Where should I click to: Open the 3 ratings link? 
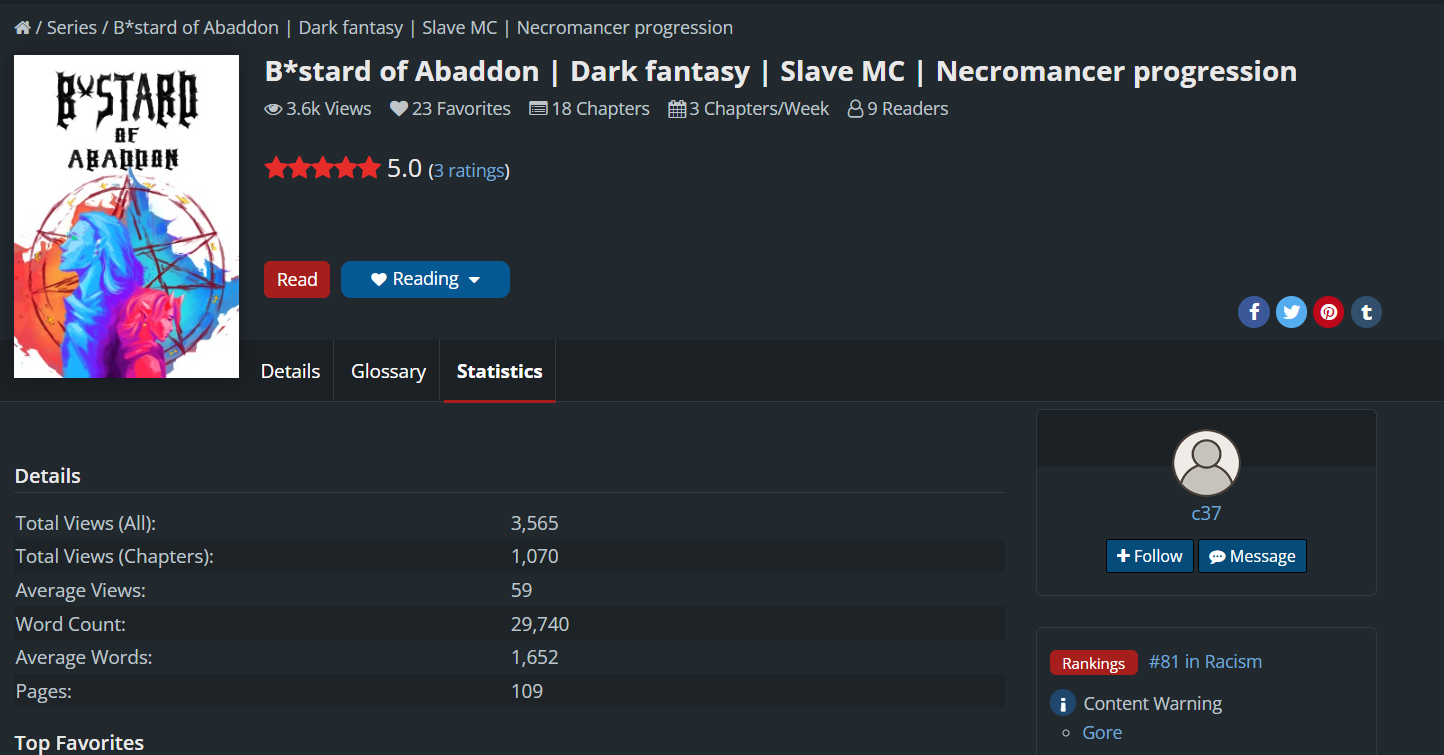point(469,171)
